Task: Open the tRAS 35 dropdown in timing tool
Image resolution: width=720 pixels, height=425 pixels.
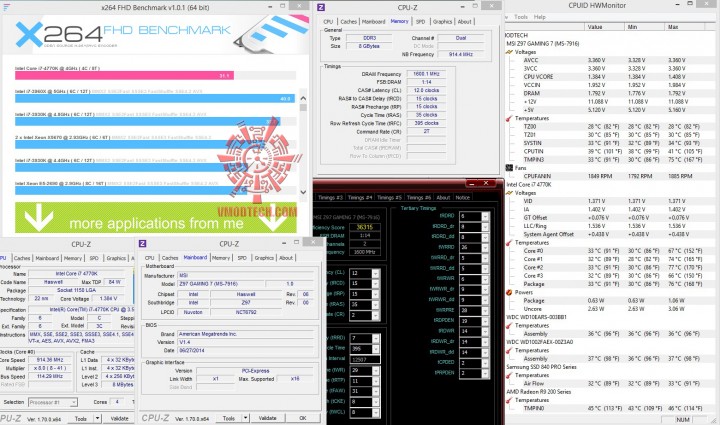Action: [376, 305]
